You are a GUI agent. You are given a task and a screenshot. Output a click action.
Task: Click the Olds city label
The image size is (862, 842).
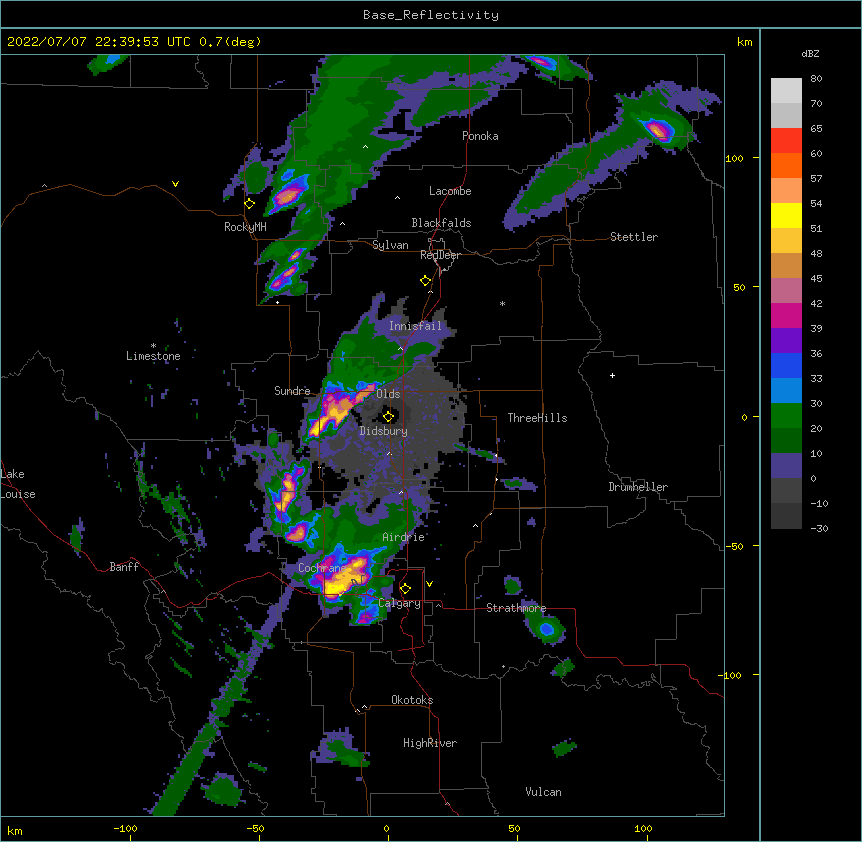point(388,394)
